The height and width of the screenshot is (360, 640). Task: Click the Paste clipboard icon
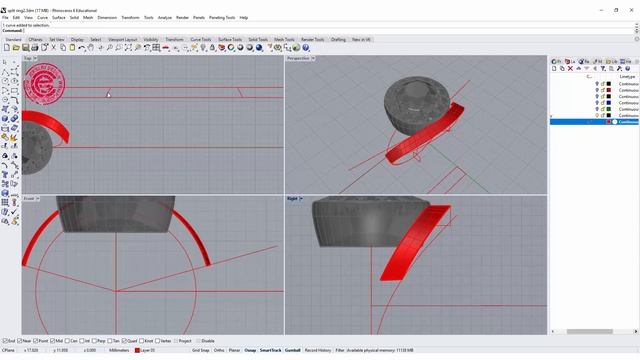[x=72, y=48]
